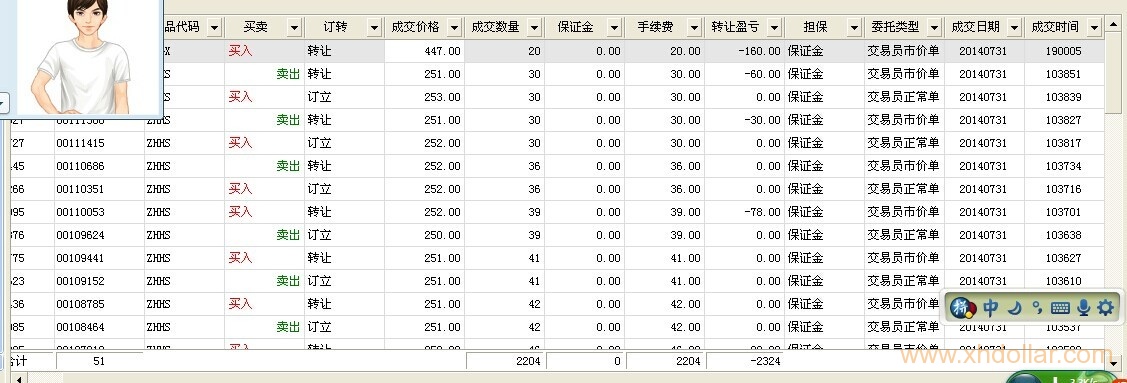Open the 成交日期 column filter dropdown
Image resolution: width=1127 pixels, height=383 pixels.
pyautogui.click(x=1014, y=27)
